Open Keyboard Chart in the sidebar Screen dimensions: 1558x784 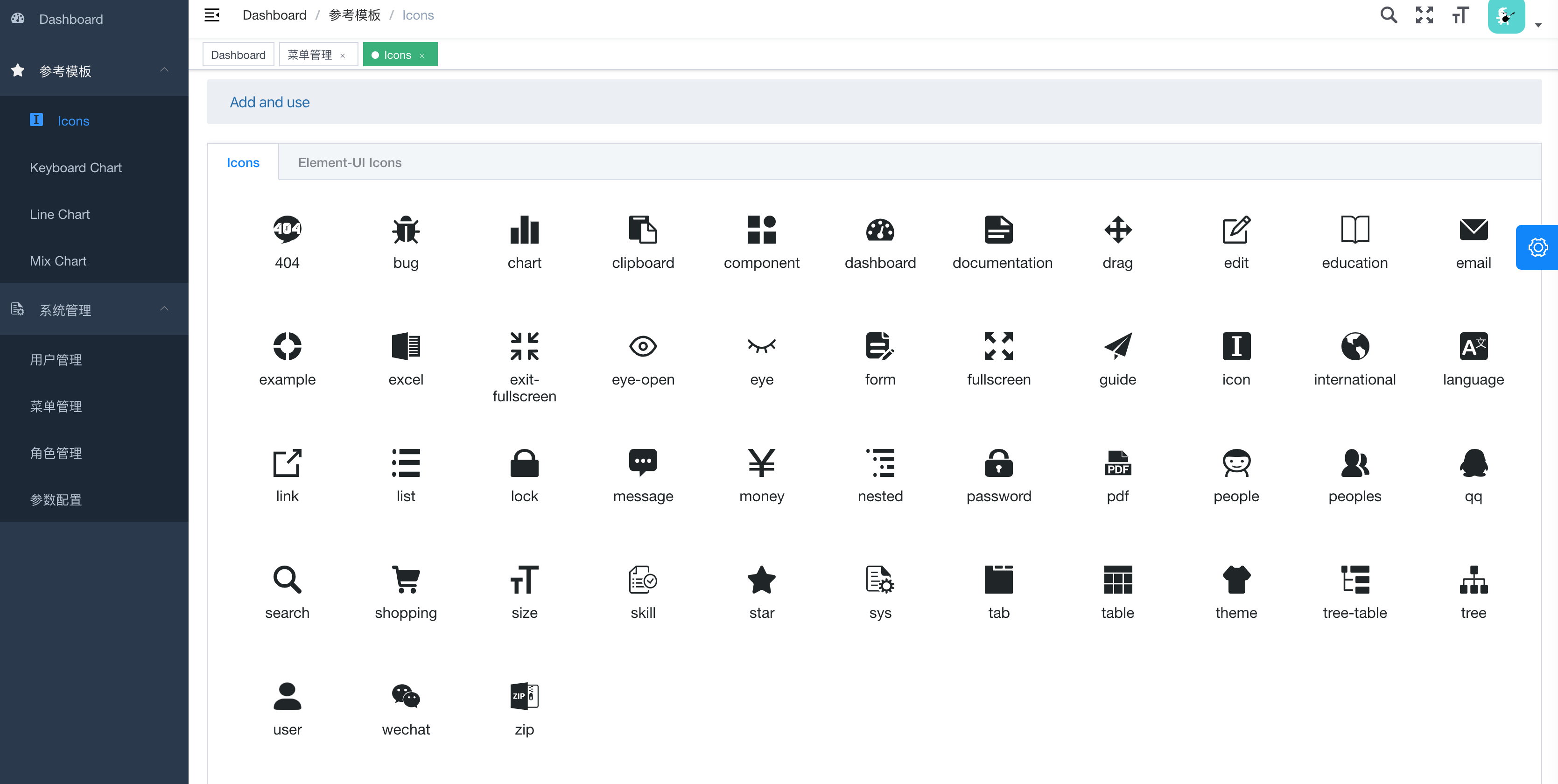coord(94,168)
